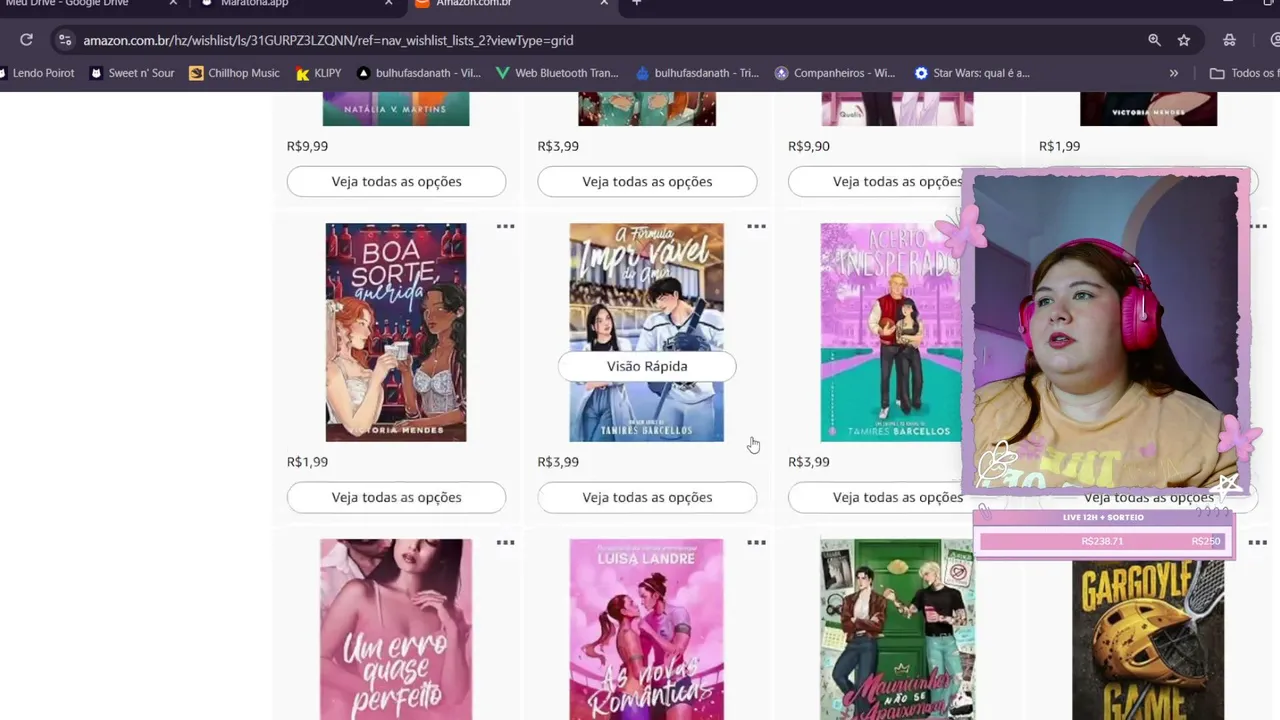The width and height of the screenshot is (1280, 720).
Task: Open As Novas Românticas book cover
Action: pyautogui.click(x=647, y=629)
